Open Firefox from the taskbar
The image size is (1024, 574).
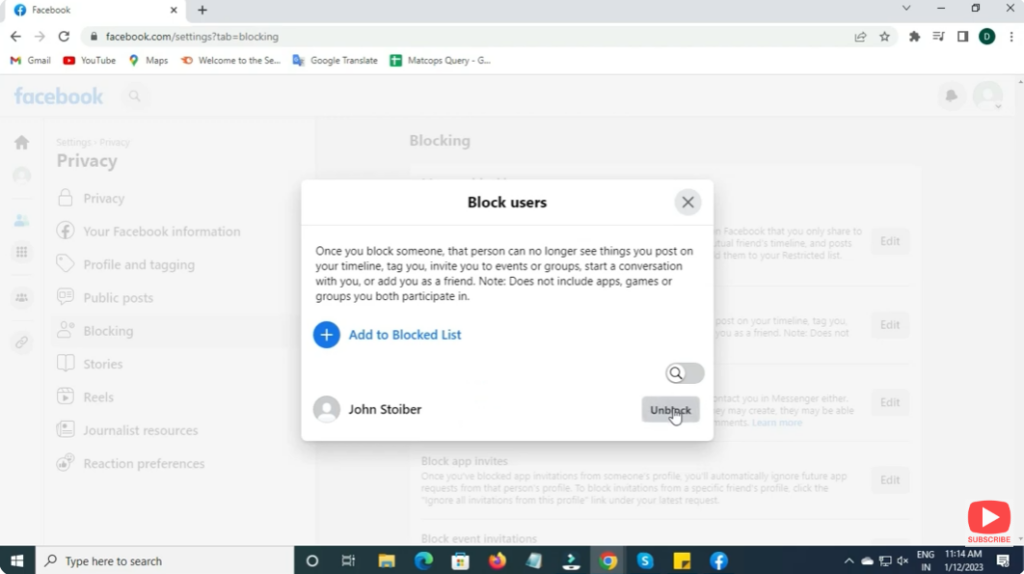497,561
